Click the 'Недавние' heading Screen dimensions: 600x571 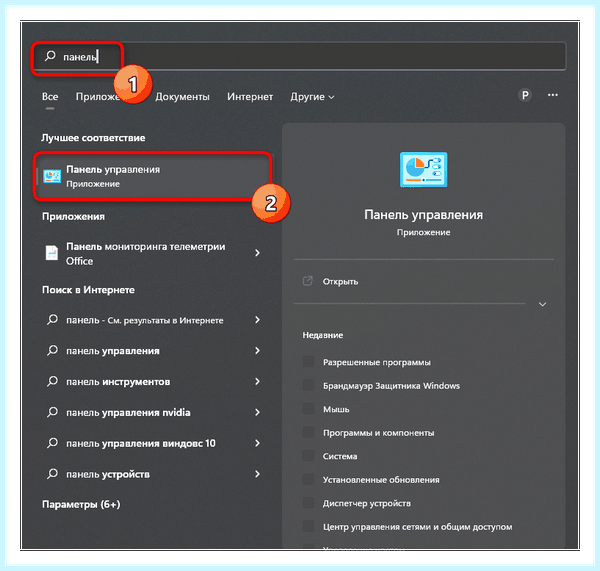323,335
